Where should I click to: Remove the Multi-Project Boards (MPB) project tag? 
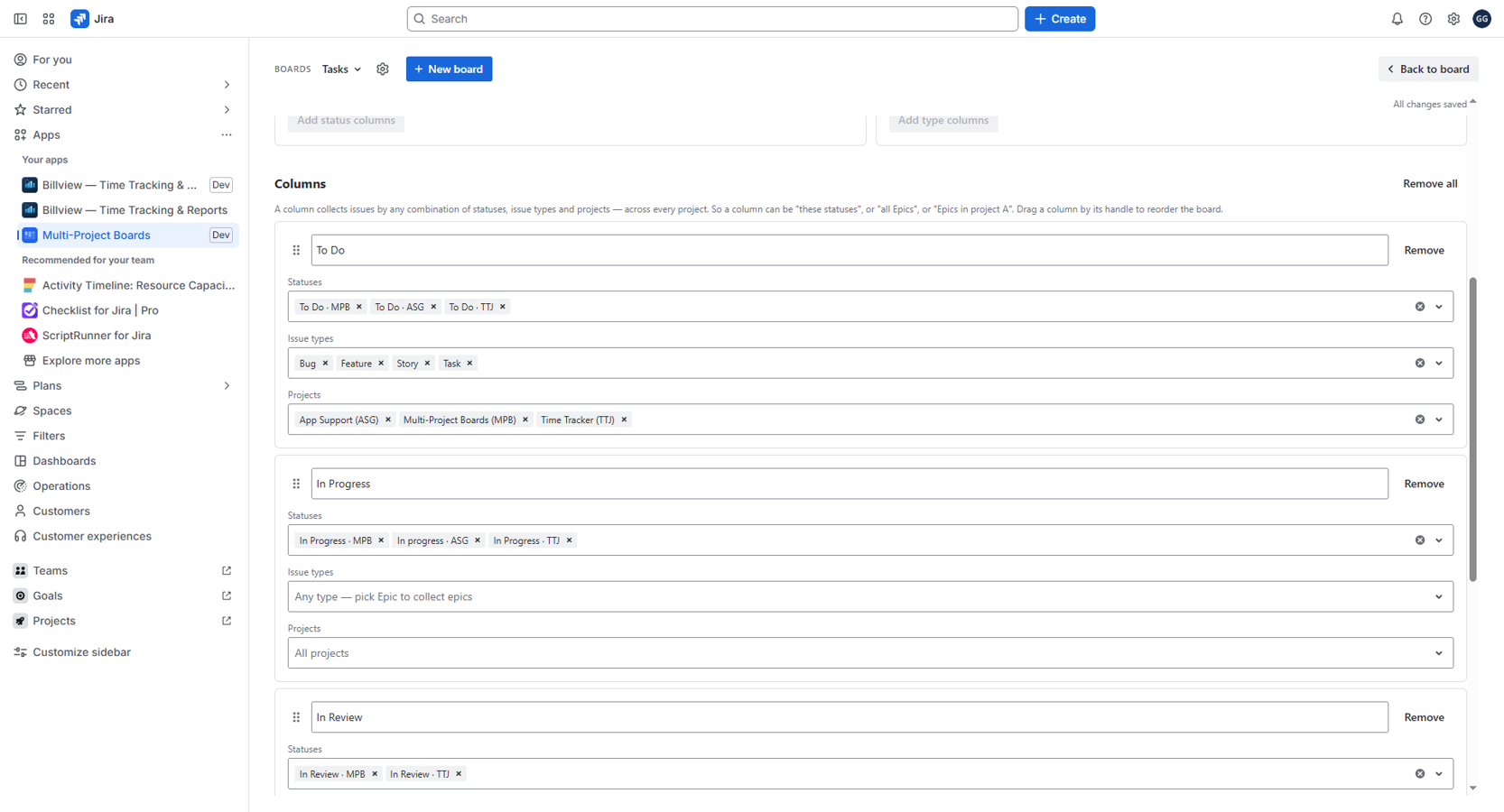[x=525, y=420]
